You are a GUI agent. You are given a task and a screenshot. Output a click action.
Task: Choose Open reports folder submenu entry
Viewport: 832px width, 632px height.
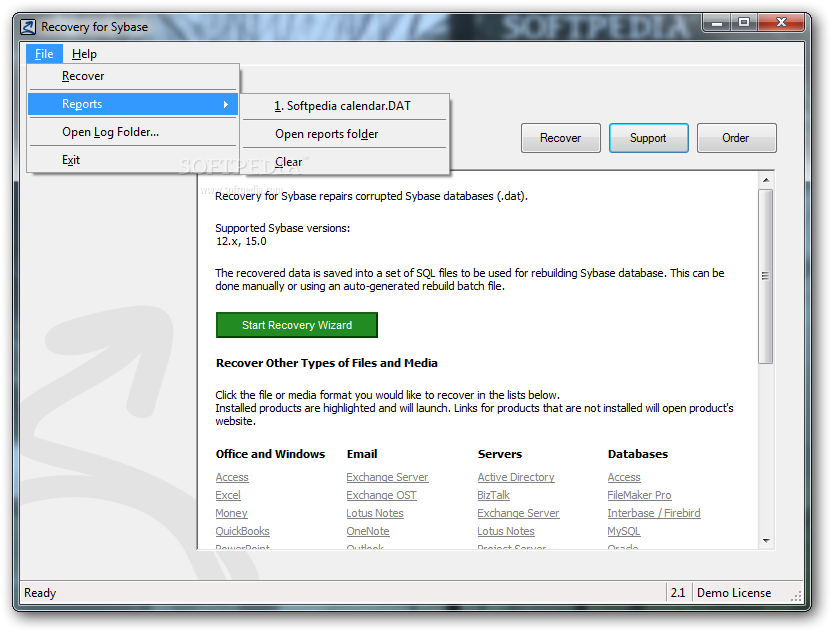click(x=344, y=134)
